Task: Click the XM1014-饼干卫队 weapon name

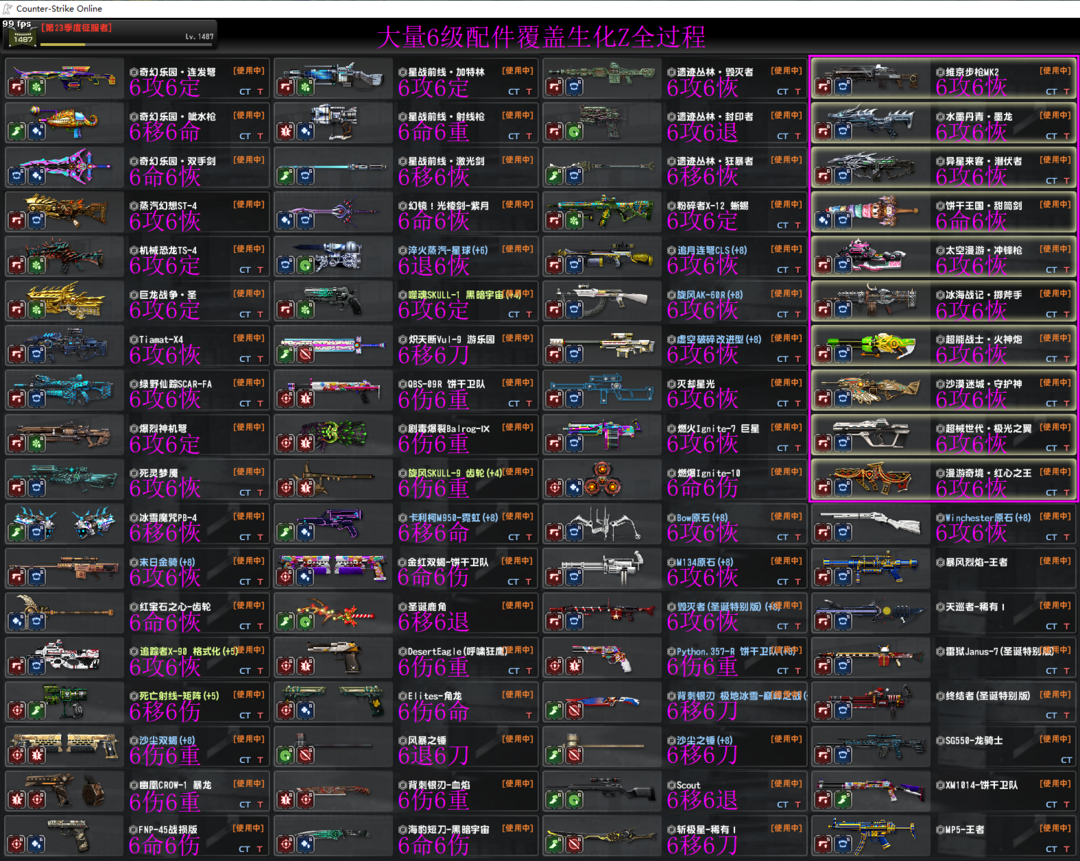Action: (982, 785)
